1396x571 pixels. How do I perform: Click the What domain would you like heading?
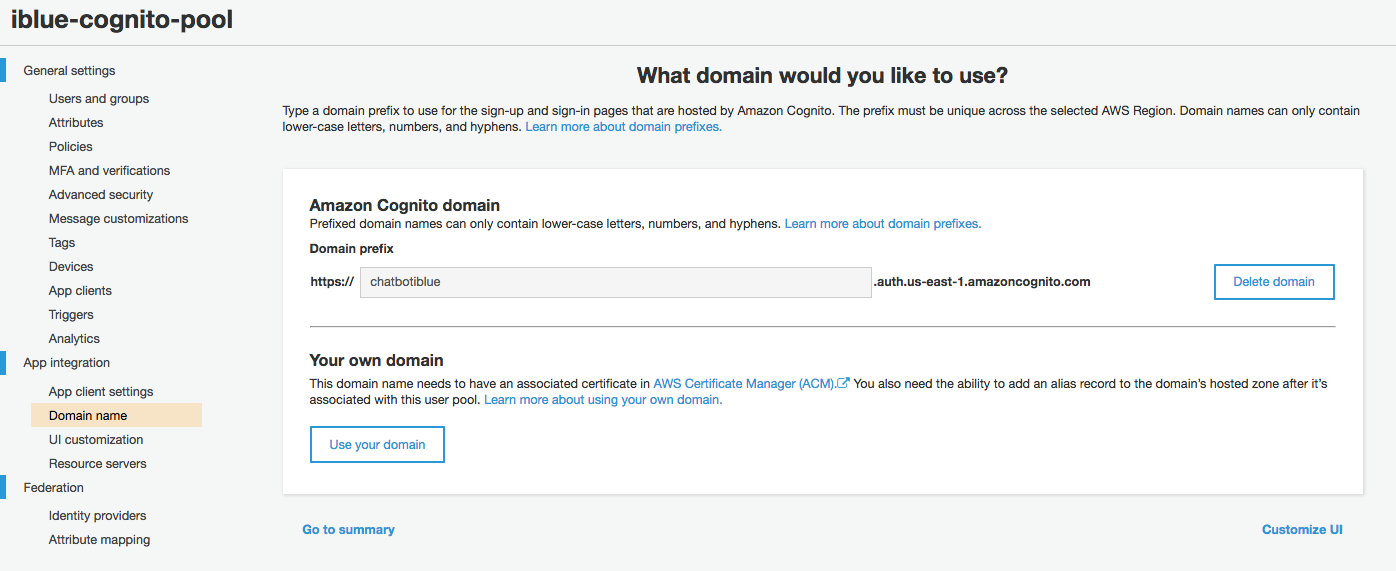[x=823, y=76]
